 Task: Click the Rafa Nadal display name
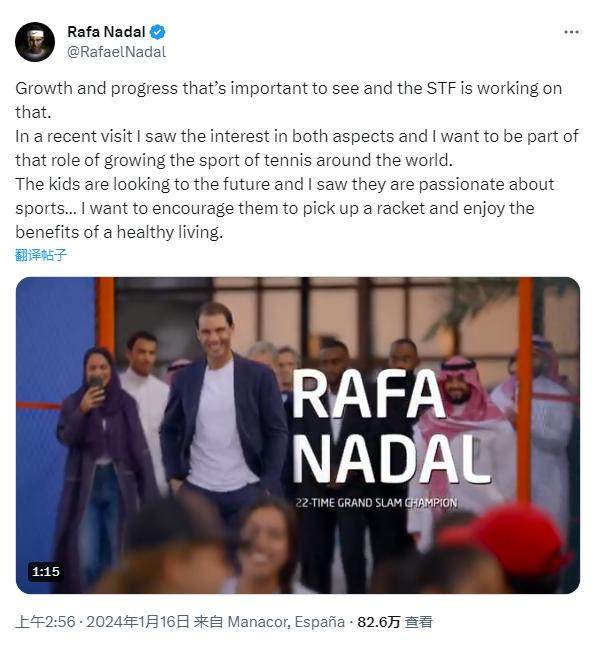[x=106, y=32]
